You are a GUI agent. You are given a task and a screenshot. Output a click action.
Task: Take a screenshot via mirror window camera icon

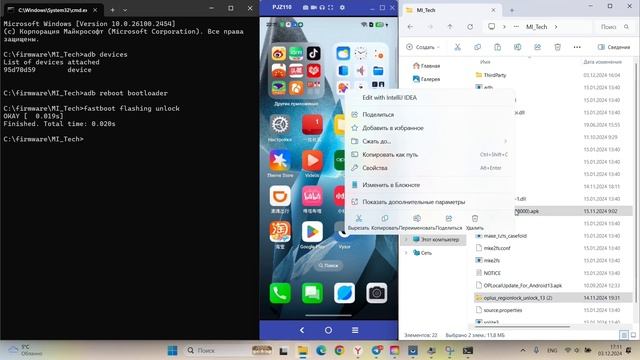(306, 7)
